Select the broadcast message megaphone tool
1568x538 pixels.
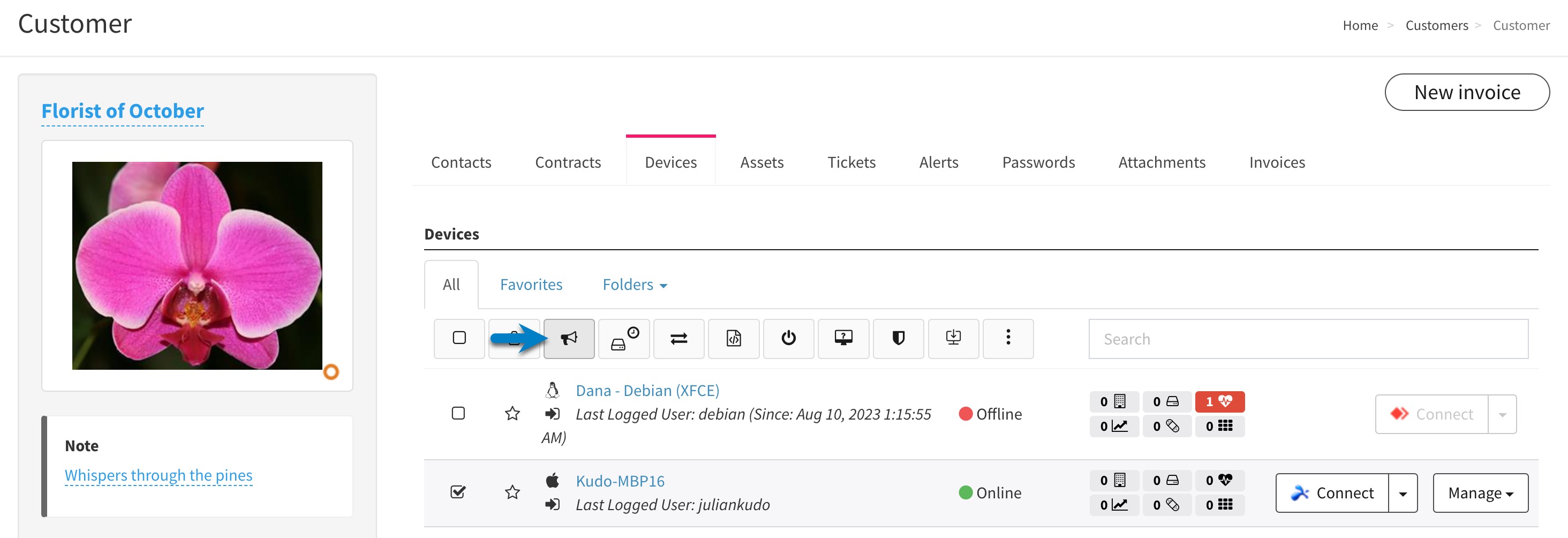pyautogui.click(x=569, y=339)
